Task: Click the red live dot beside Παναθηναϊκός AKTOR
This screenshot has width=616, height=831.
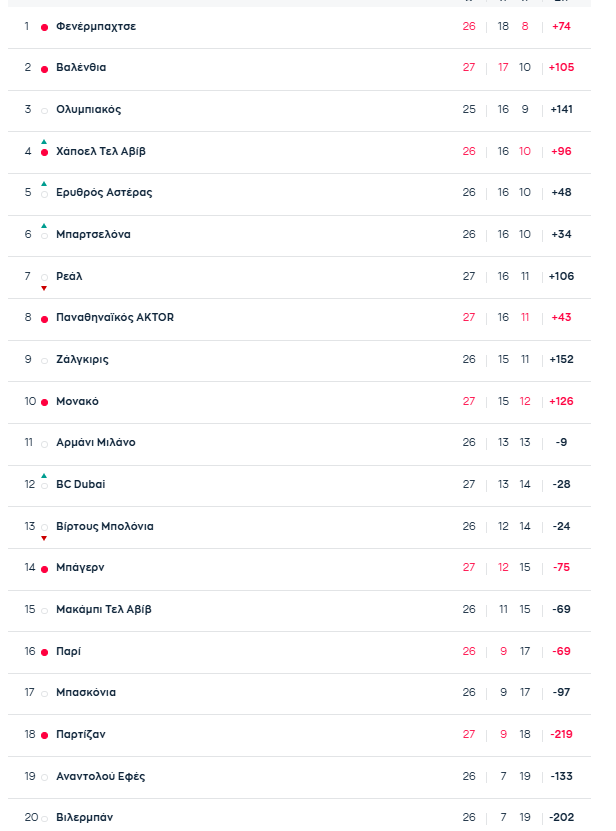Action: 44,319
